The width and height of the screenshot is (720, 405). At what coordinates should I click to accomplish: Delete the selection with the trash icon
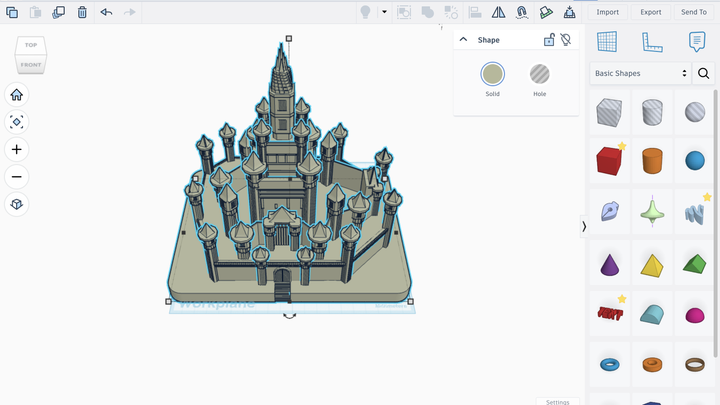[82, 12]
